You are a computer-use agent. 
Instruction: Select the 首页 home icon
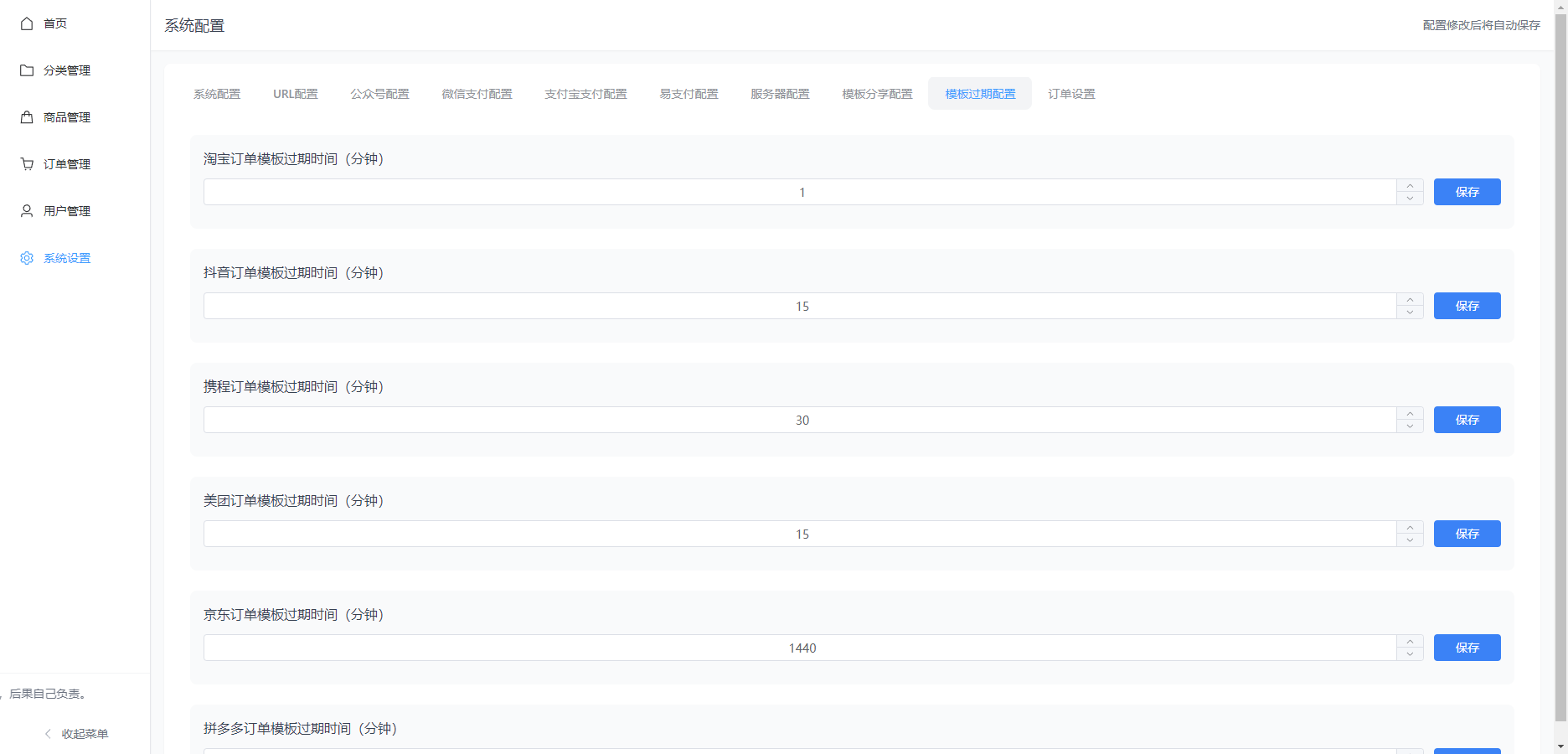(26, 23)
